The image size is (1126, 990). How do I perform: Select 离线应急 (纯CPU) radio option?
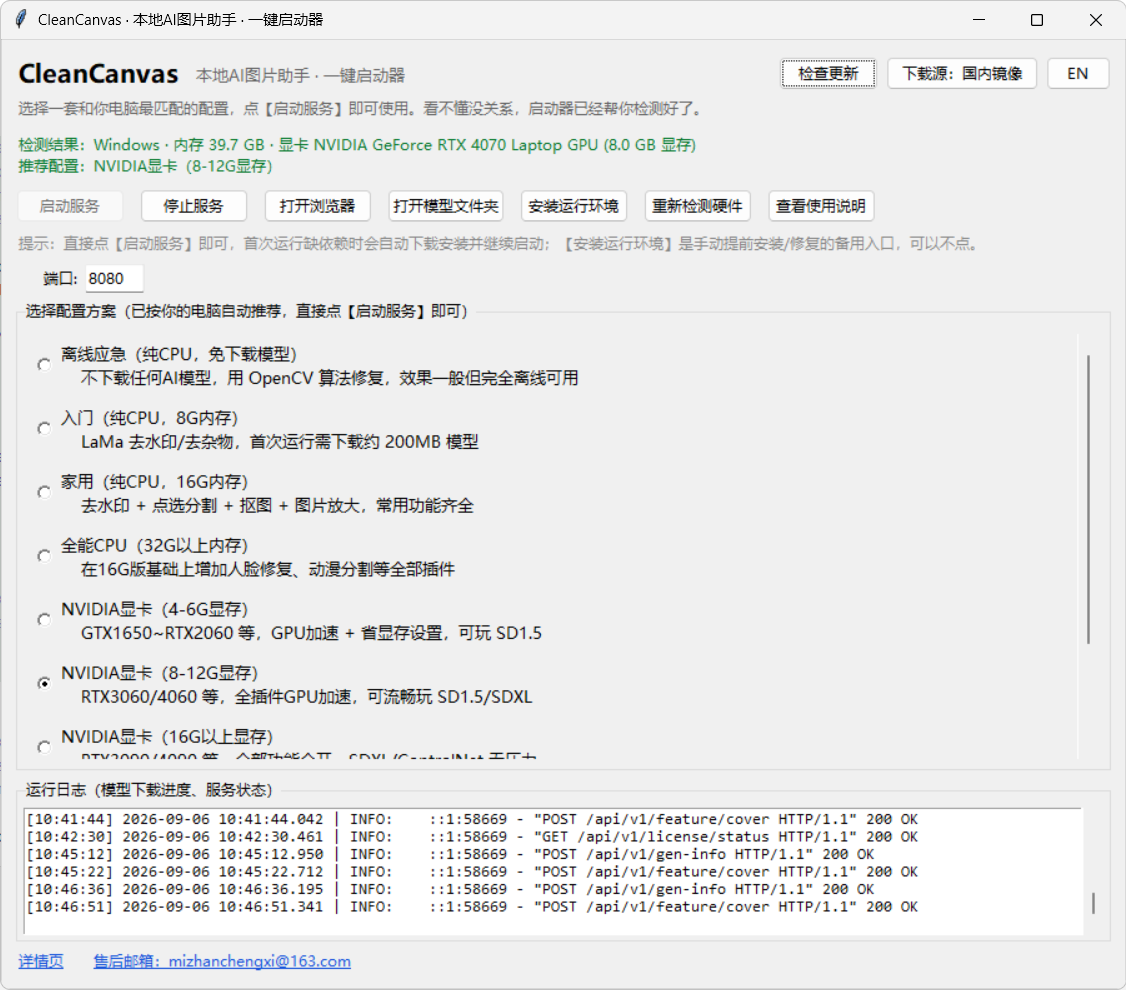(45, 365)
